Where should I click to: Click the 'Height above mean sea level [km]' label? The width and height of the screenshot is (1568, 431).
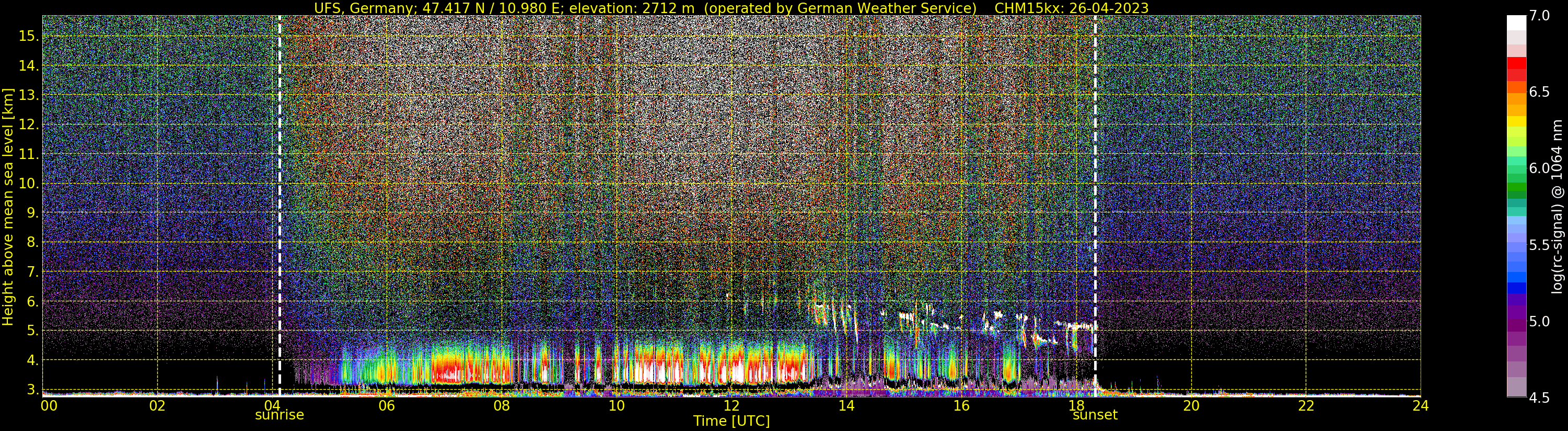[x=8, y=207]
